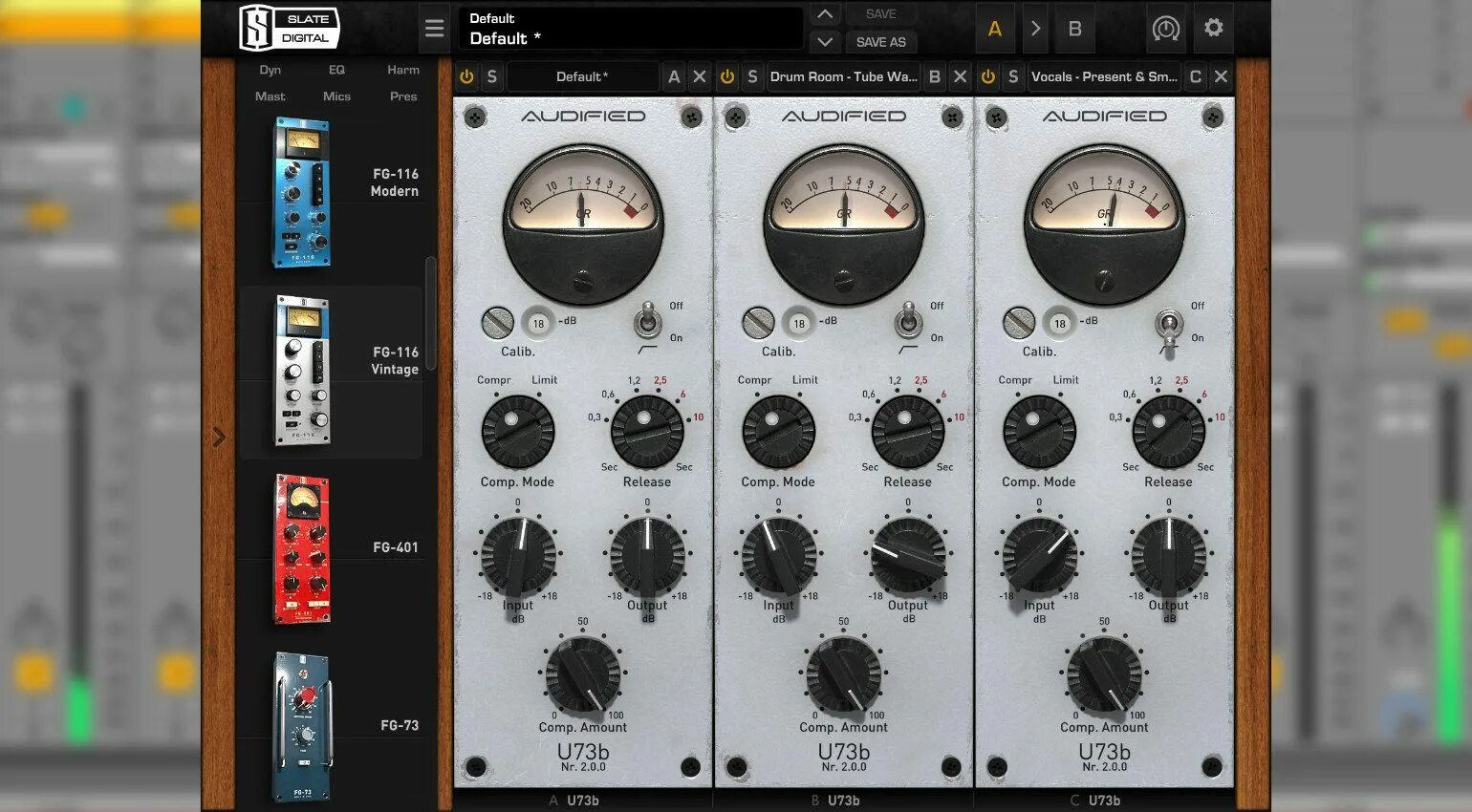Image resolution: width=1472 pixels, height=812 pixels.
Task: Click the headphone monitor icon
Action: tap(1165, 29)
